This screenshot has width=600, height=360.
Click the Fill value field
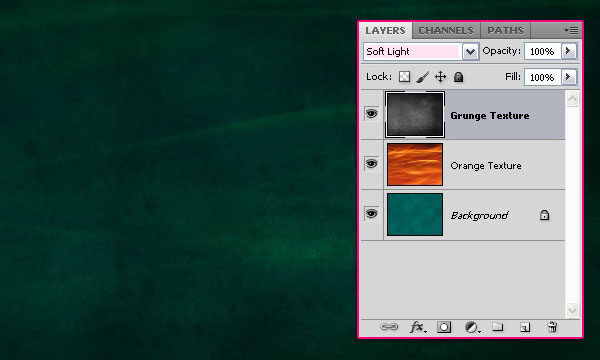(542, 77)
